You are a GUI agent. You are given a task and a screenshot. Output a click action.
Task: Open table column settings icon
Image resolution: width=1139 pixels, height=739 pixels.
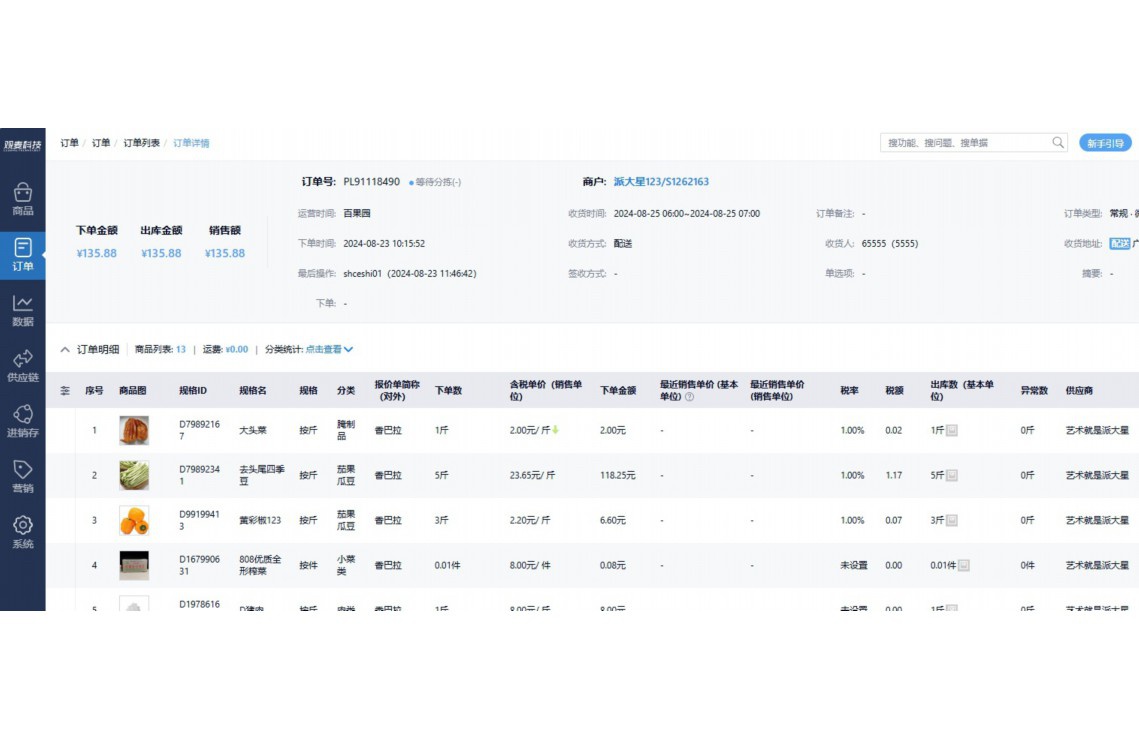coord(65,390)
